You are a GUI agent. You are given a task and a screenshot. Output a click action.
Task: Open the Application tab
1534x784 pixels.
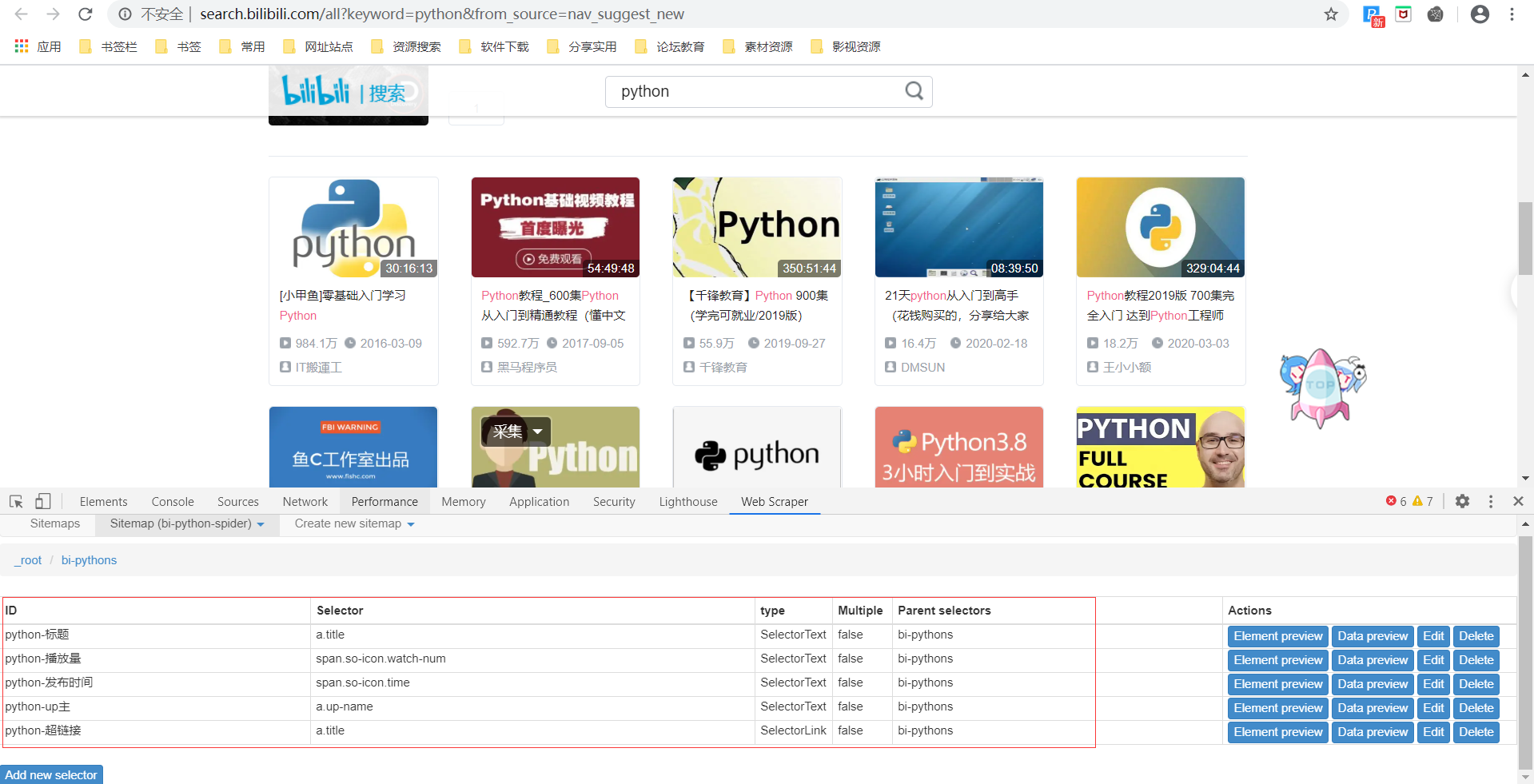540,502
